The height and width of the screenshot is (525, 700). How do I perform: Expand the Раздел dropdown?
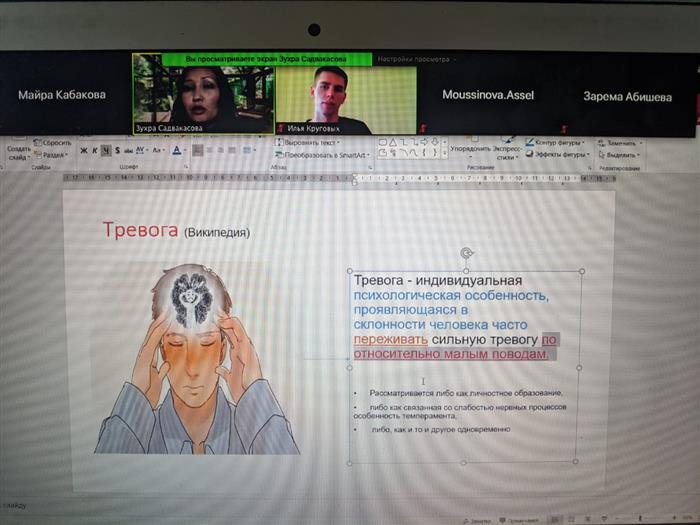coord(53,155)
